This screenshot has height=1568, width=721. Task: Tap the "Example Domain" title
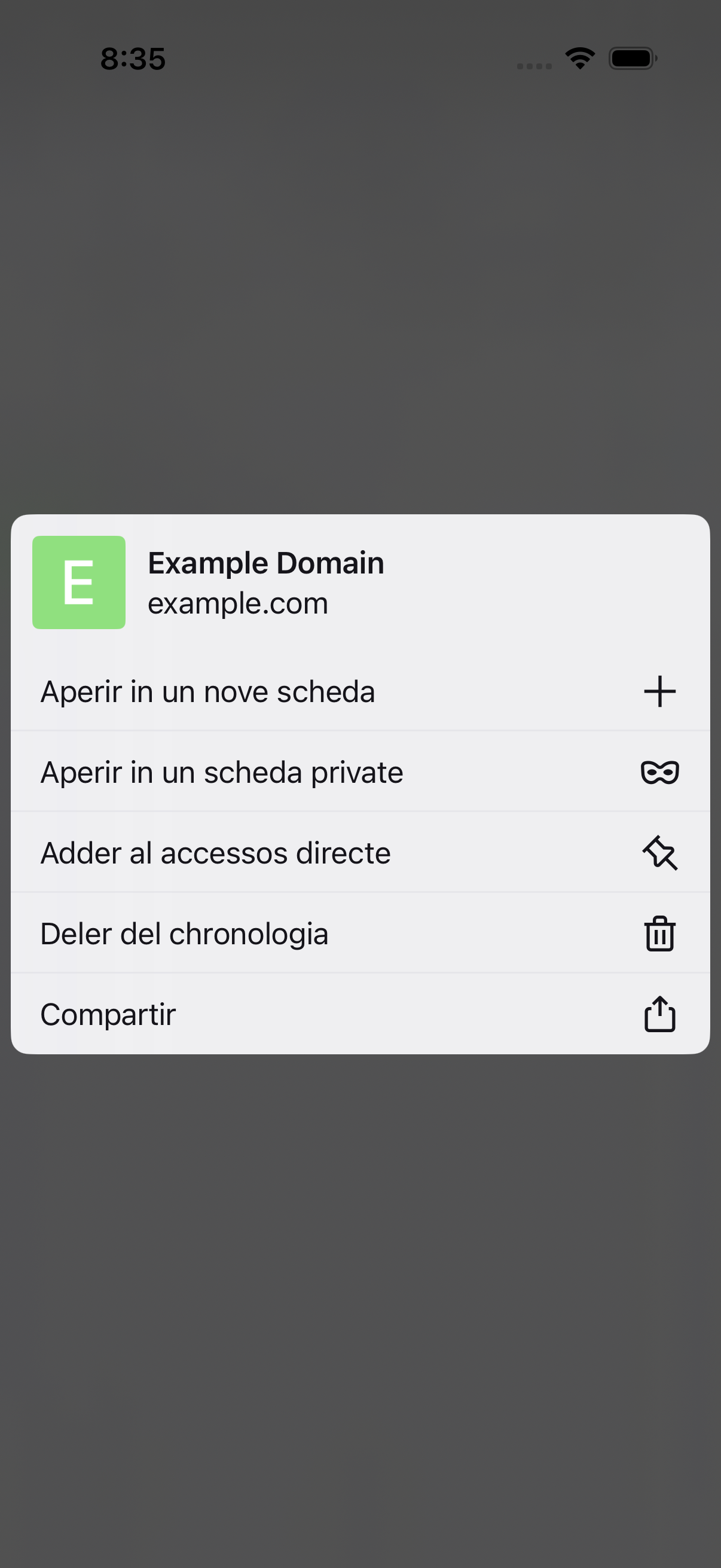[266, 563]
